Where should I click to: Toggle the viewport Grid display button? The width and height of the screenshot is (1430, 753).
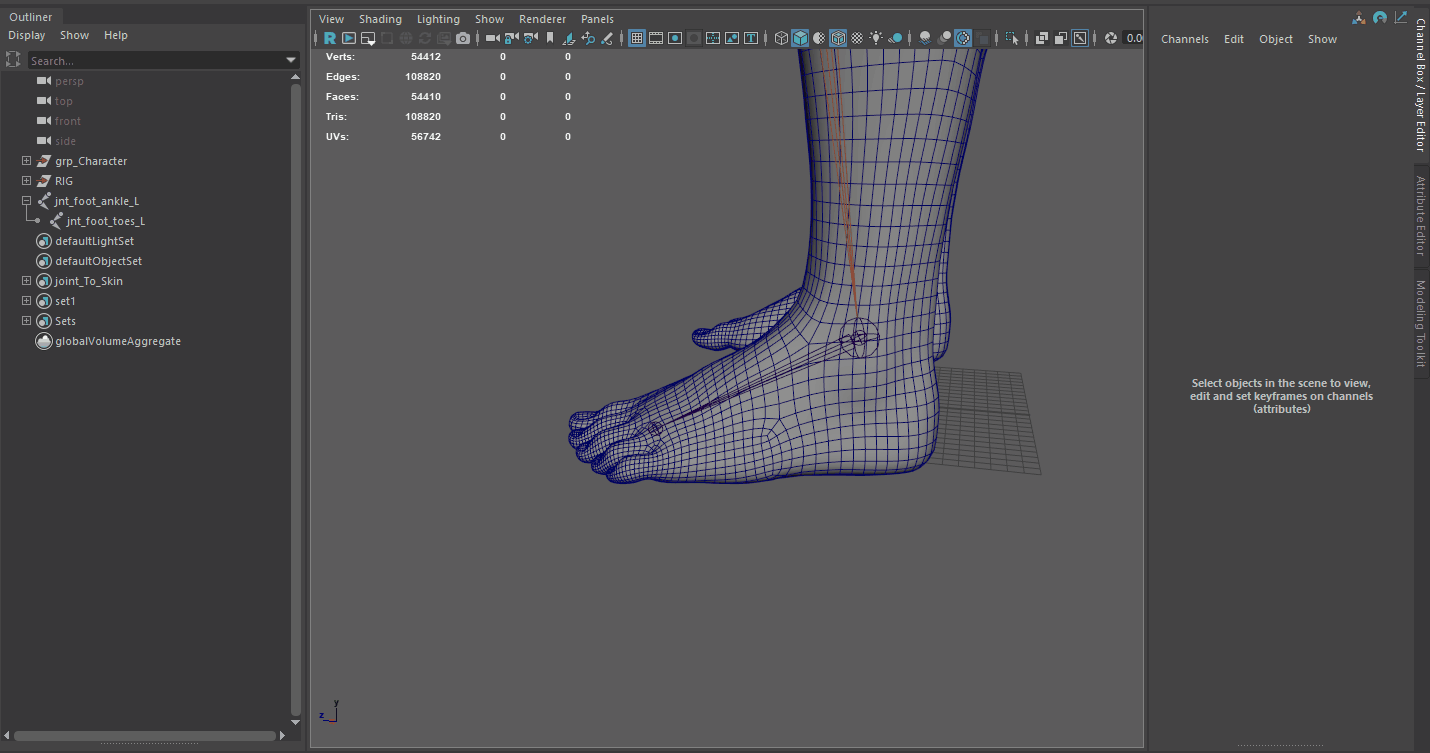click(637, 38)
